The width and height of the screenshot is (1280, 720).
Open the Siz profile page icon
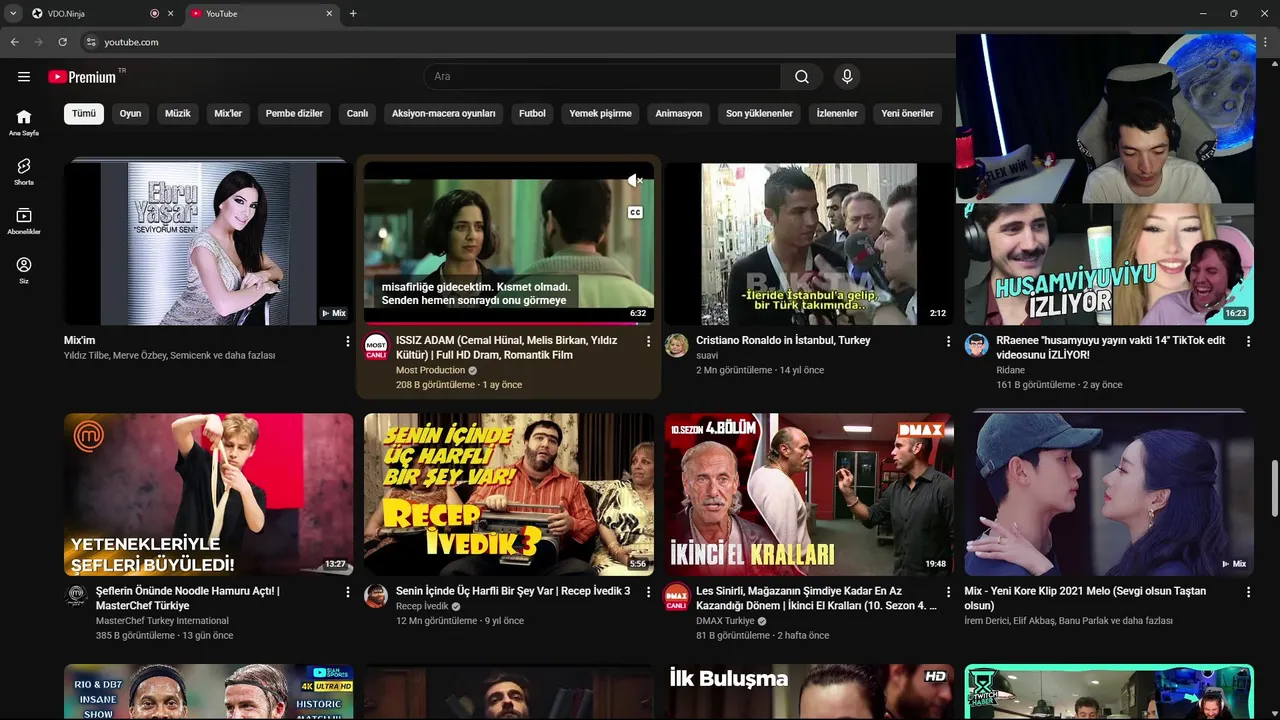click(24, 270)
